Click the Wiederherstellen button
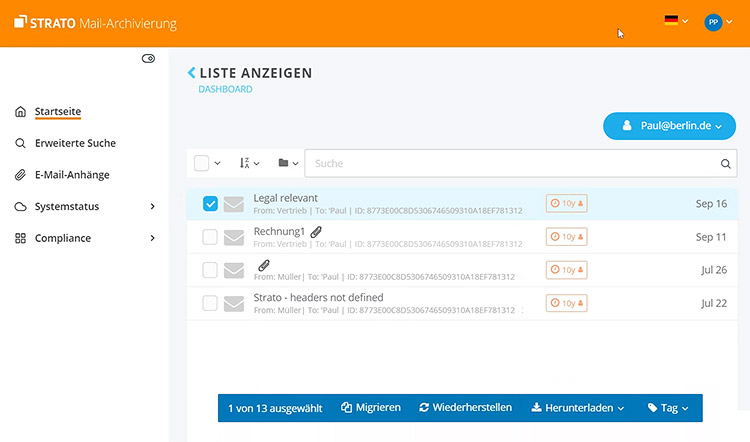 pos(465,408)
